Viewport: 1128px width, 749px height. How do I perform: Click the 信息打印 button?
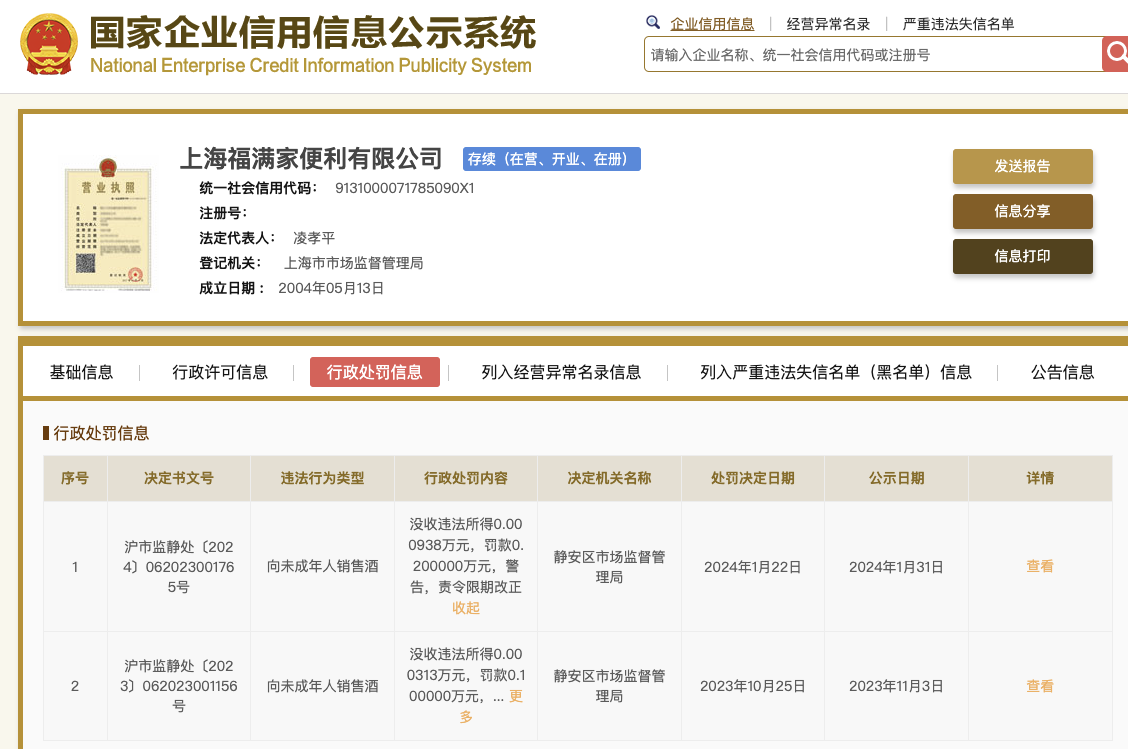point(1022,256)
